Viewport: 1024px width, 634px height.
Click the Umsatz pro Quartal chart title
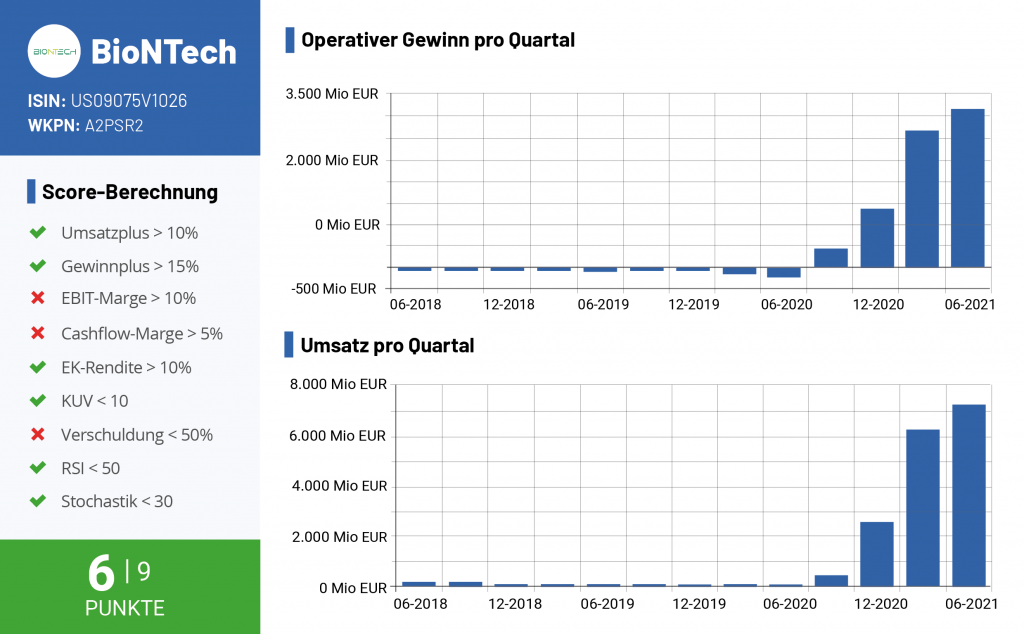coord(387,345)
